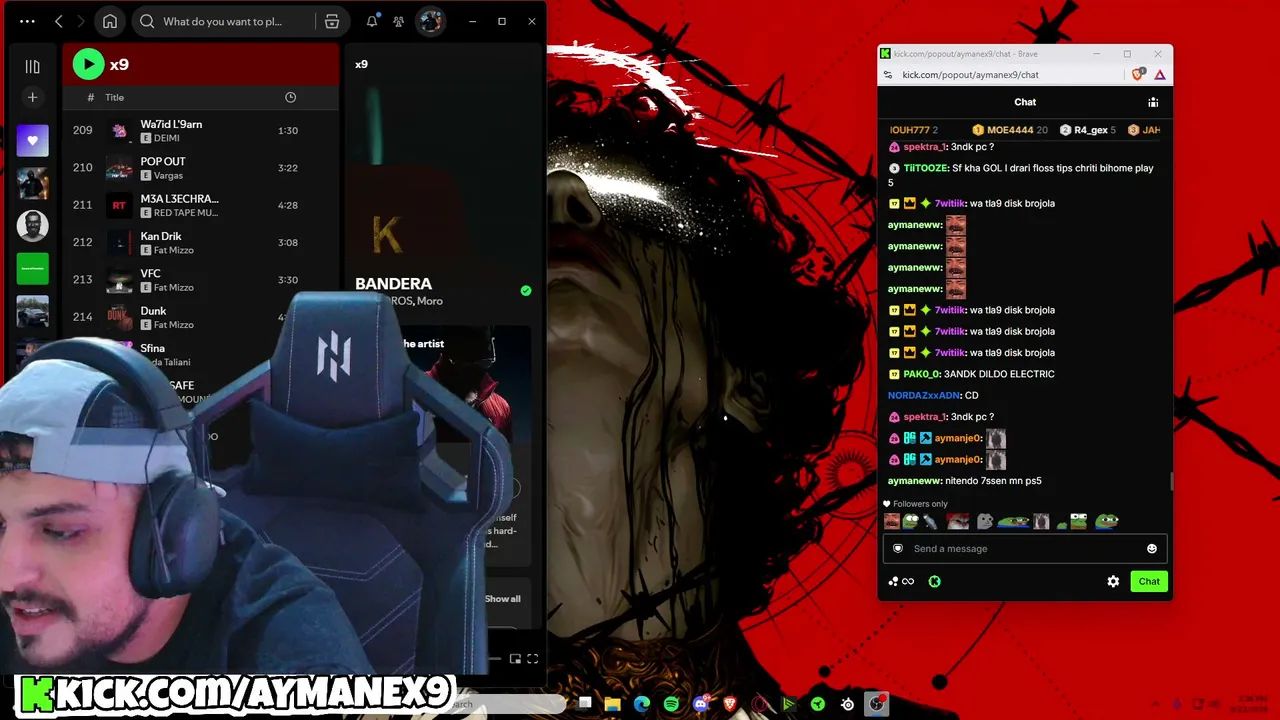Open TiiTOOZE username in chat

926,168
